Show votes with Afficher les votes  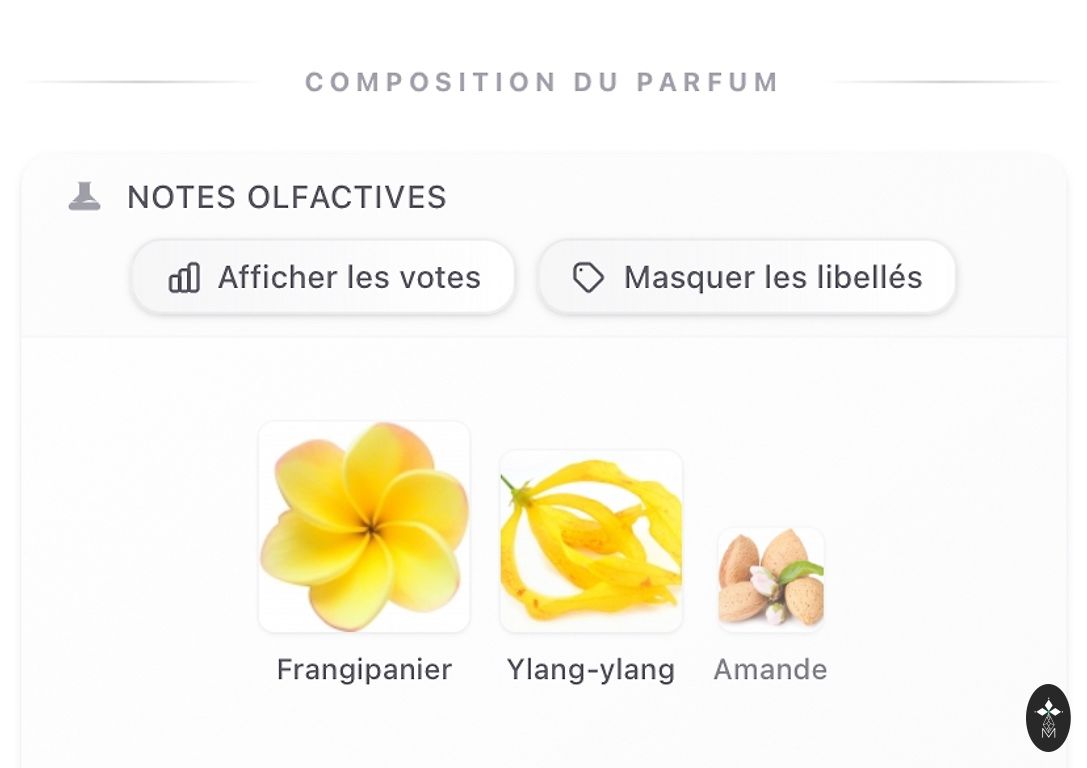click(x=323, y=277)
